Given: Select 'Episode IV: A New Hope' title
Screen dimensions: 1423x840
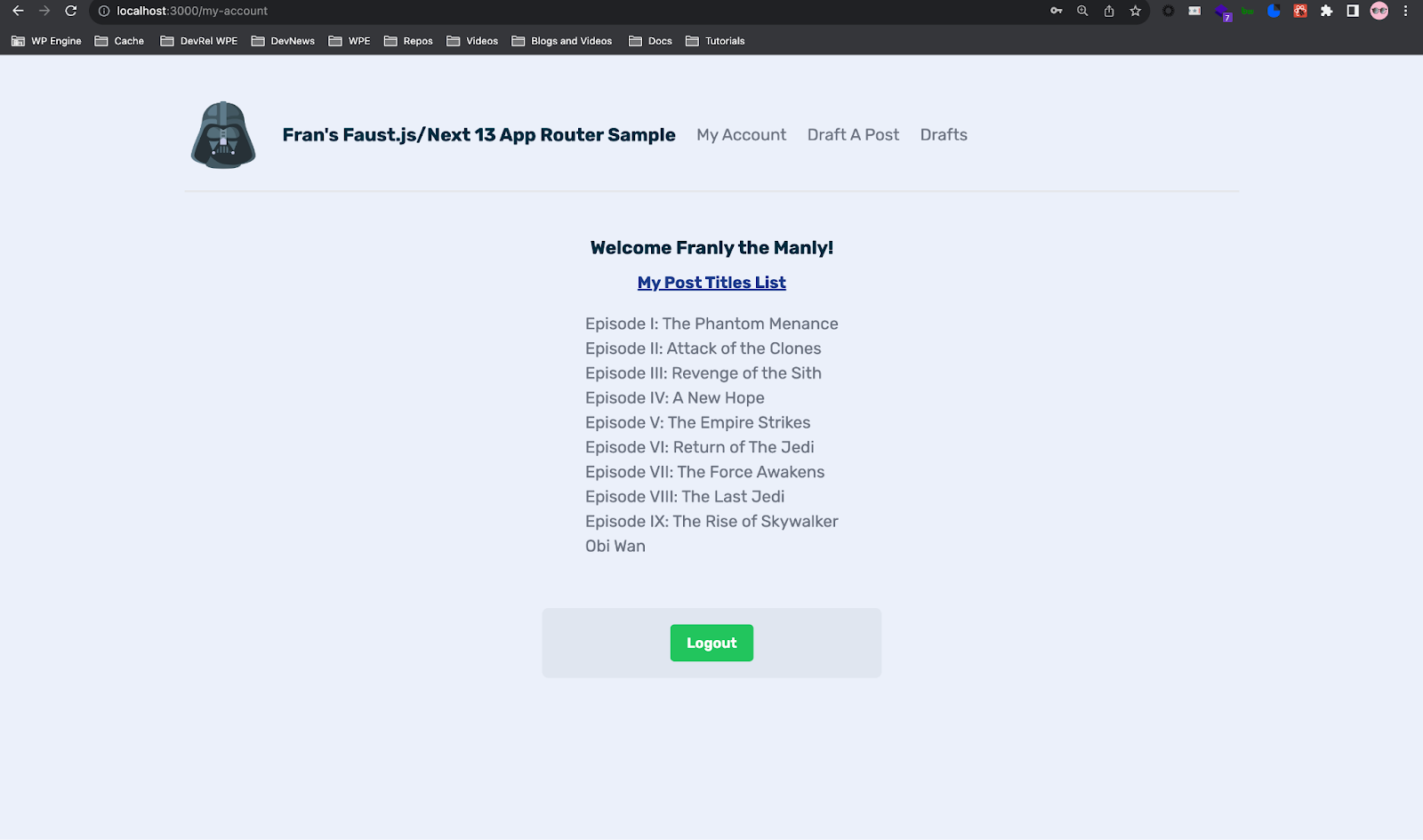Looking at the screenshot, I should (674, 398).
